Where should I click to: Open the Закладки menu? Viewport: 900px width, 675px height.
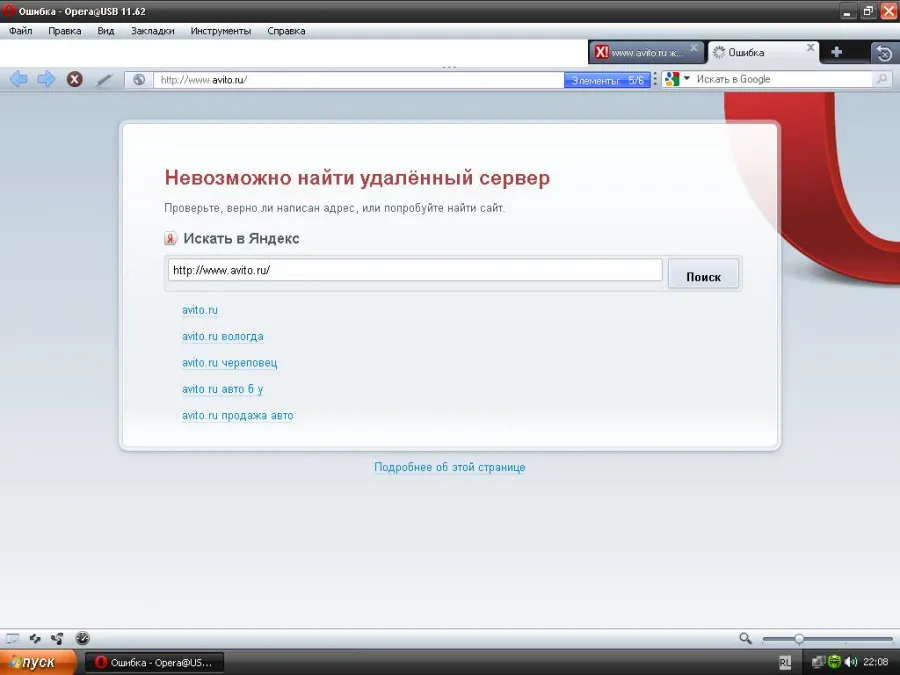coord(153,31)
